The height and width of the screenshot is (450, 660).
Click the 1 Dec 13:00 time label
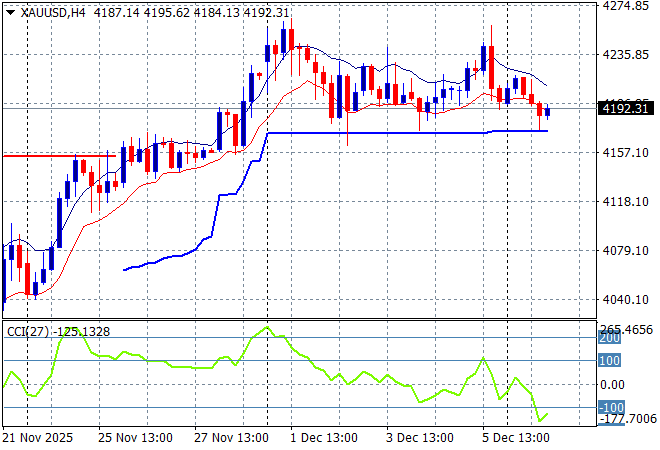[324, 438]
